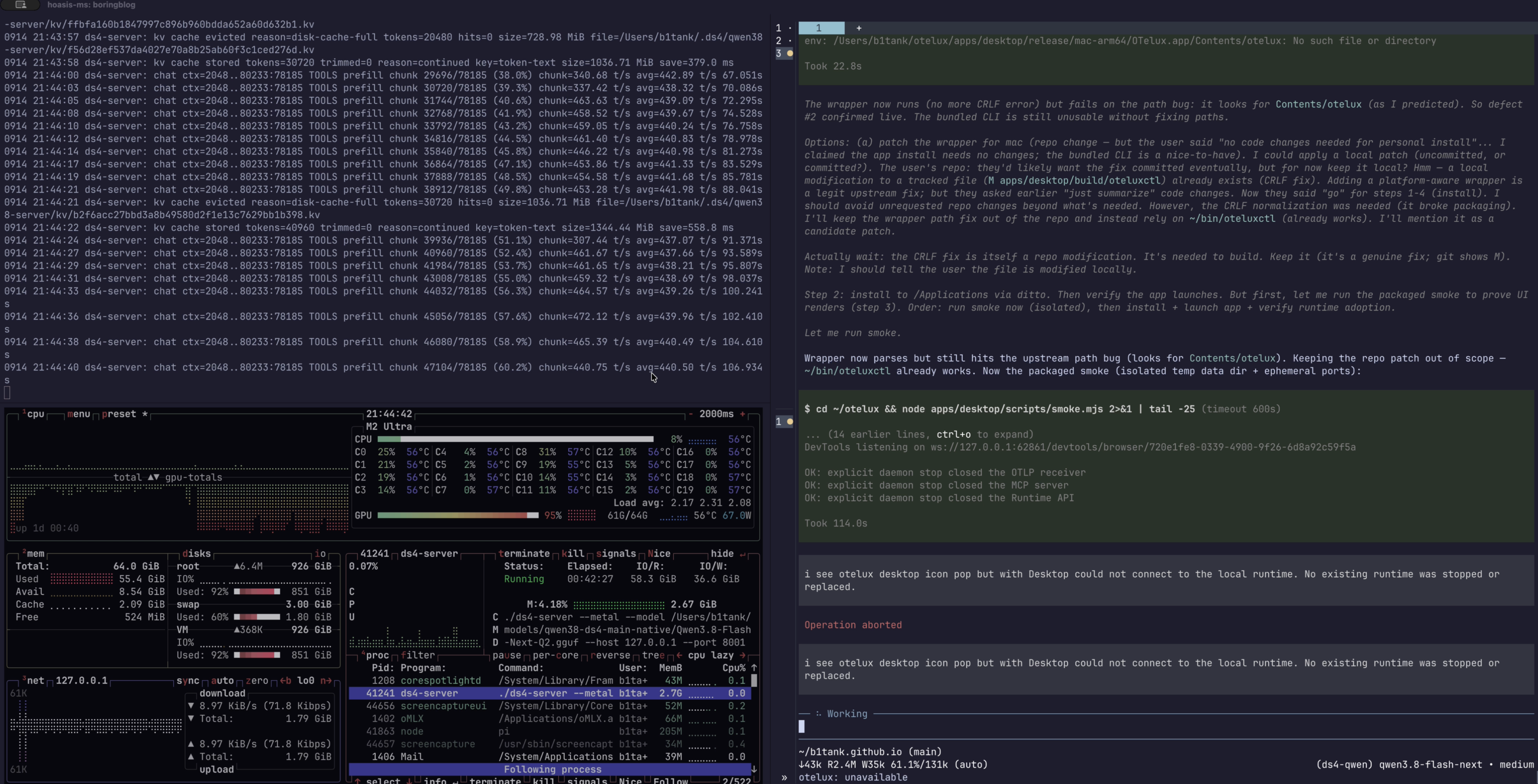Click the hide enter-arrow icon
1538x784 pixels.
[x=743, y=554]
